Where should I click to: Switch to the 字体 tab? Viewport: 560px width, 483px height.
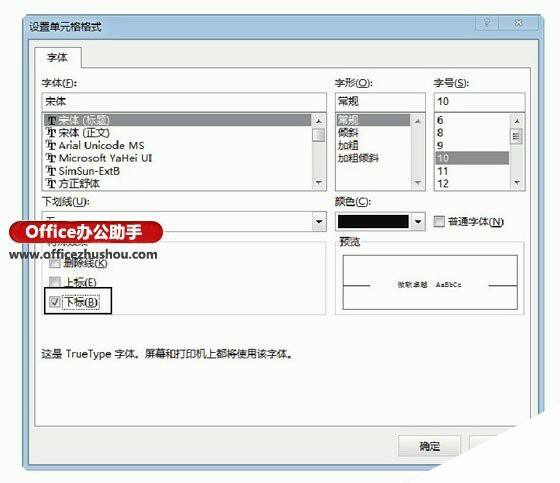pos(58,57)
